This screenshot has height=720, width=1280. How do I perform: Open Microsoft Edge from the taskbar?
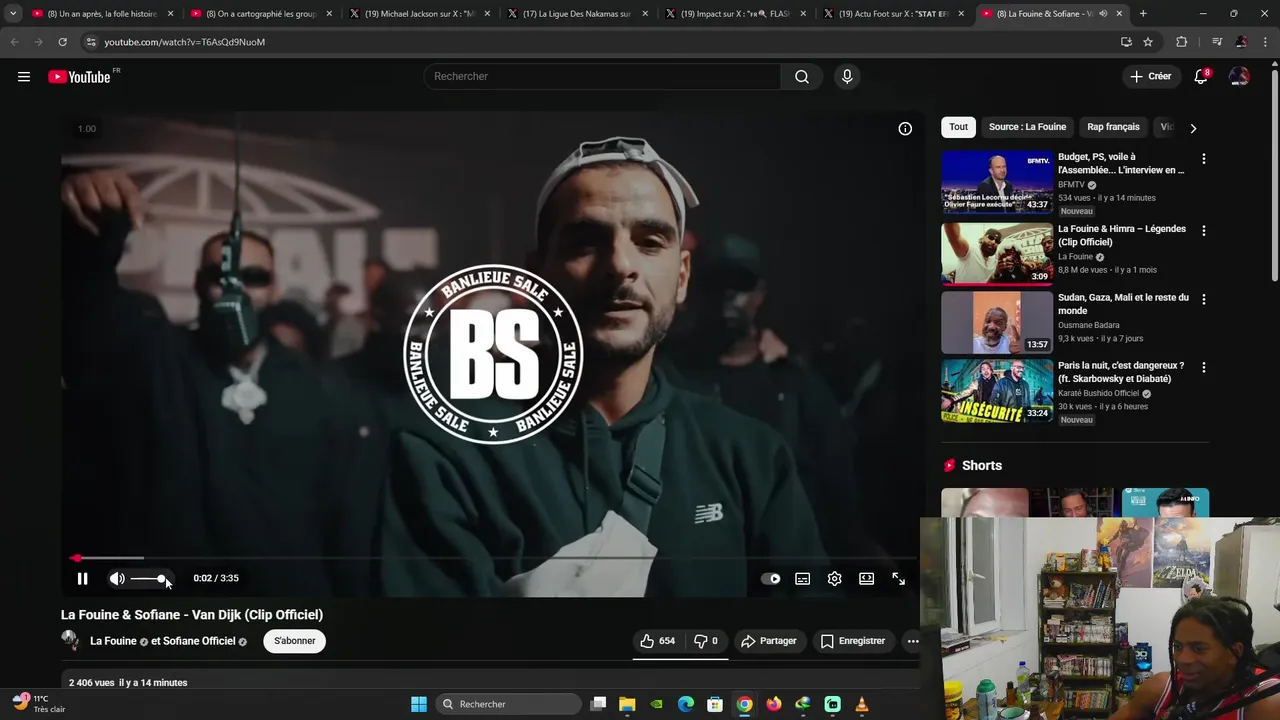click(686, 704)
